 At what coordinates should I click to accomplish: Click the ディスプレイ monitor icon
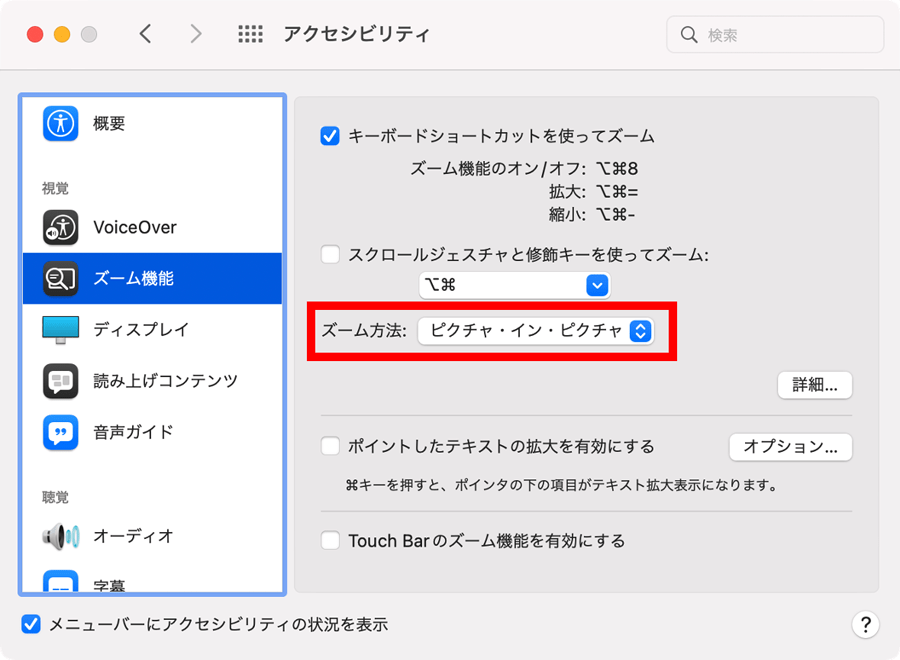60,329
